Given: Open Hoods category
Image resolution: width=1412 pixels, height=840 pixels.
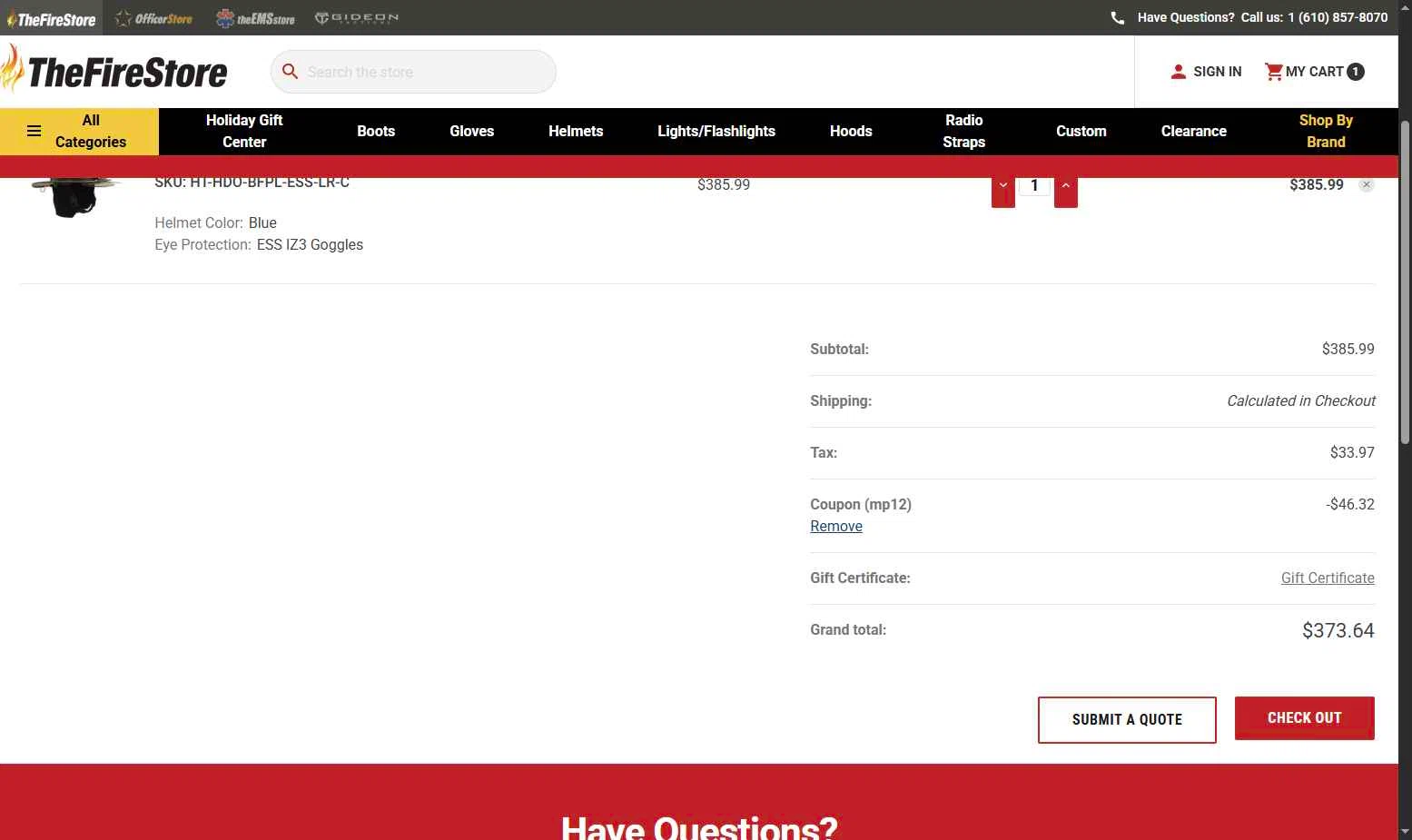Looking at the screenshot, I should point(851,131).
